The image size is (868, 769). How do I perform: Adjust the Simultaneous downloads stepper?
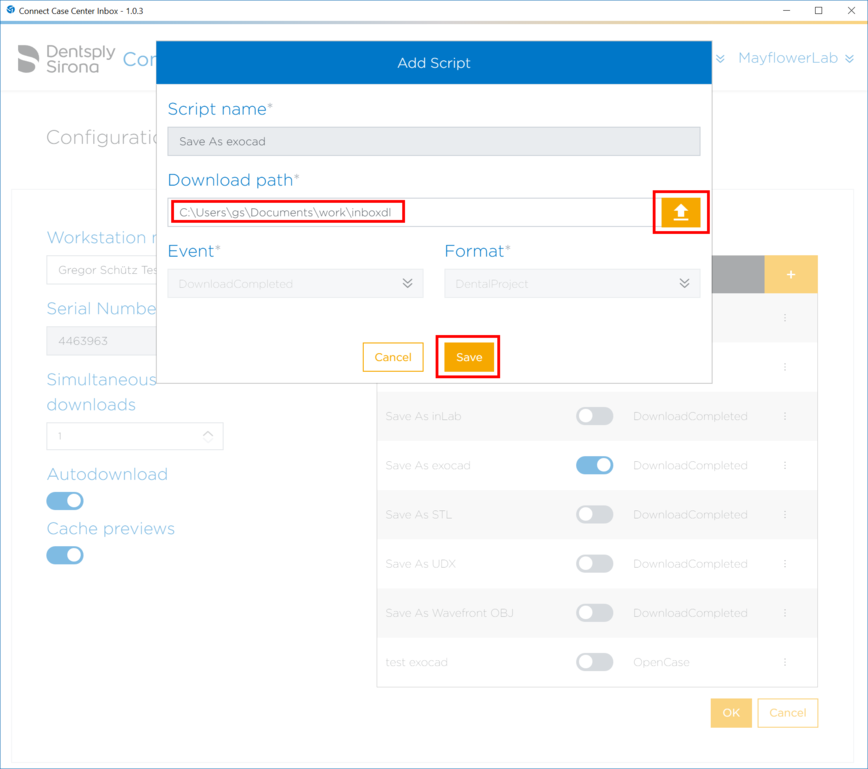[208, 436]
